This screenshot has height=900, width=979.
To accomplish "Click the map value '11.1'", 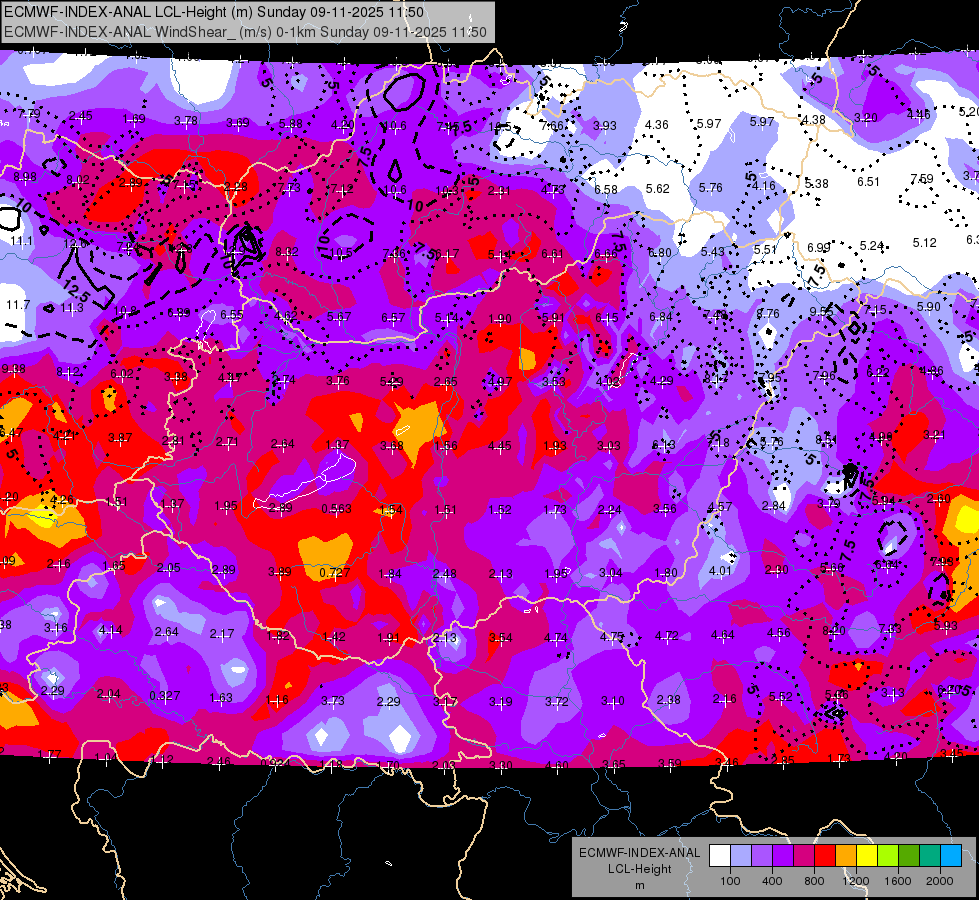I will click(x=21, y=241).
